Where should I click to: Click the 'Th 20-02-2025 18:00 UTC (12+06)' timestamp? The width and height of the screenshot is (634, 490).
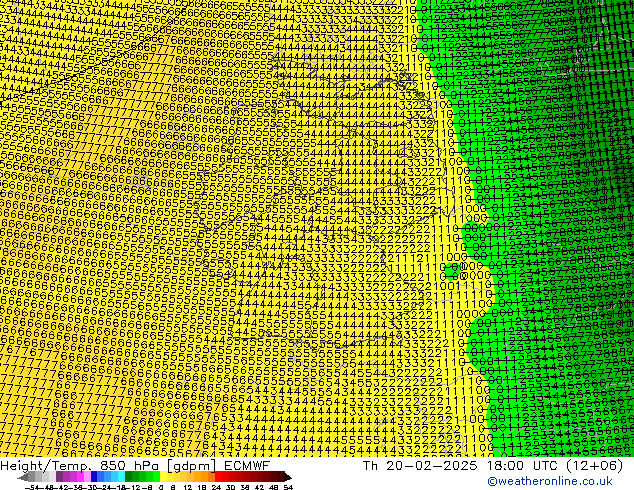click(493, 465)
